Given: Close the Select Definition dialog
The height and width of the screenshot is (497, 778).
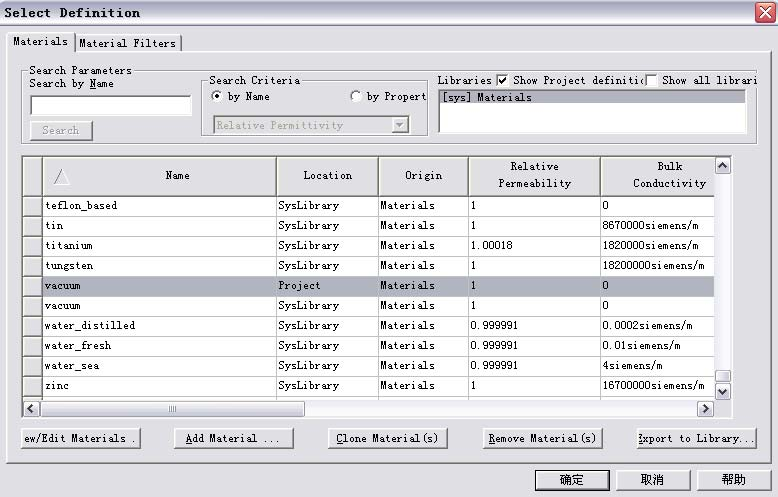Looking at the screenshot, I should coord(763,12).
